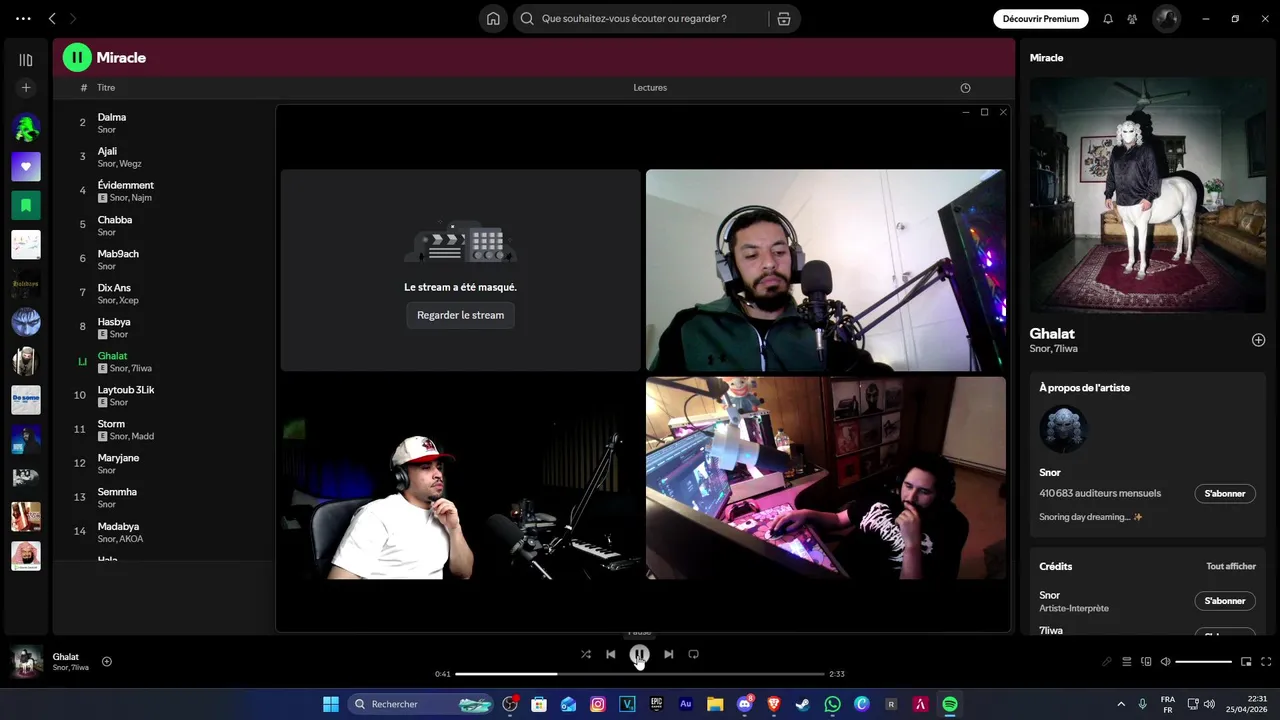Skip to the next track
The image size is (1280, 720).
click(668, 654)
